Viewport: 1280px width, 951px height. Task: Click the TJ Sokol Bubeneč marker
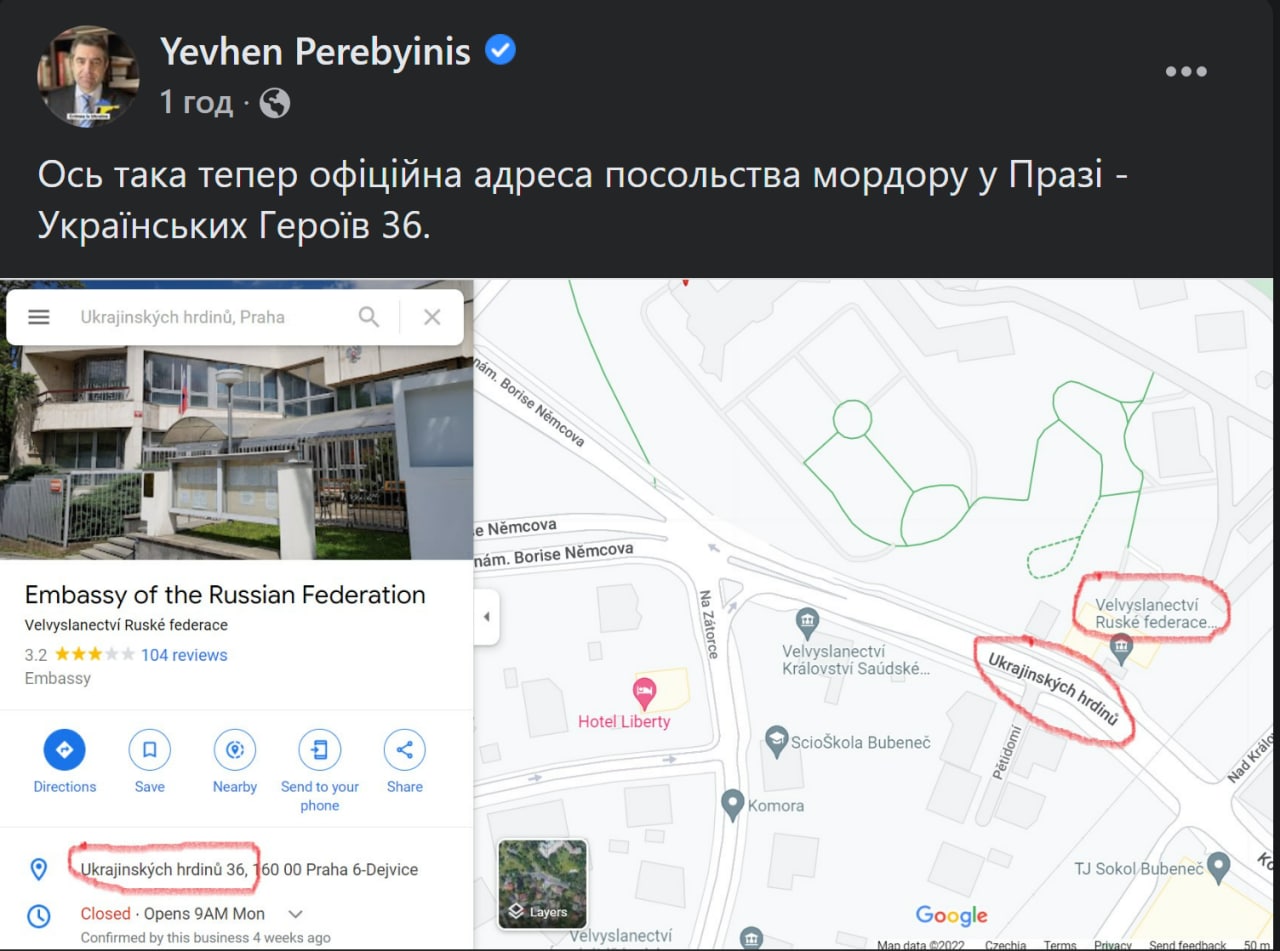[1218, 866]
